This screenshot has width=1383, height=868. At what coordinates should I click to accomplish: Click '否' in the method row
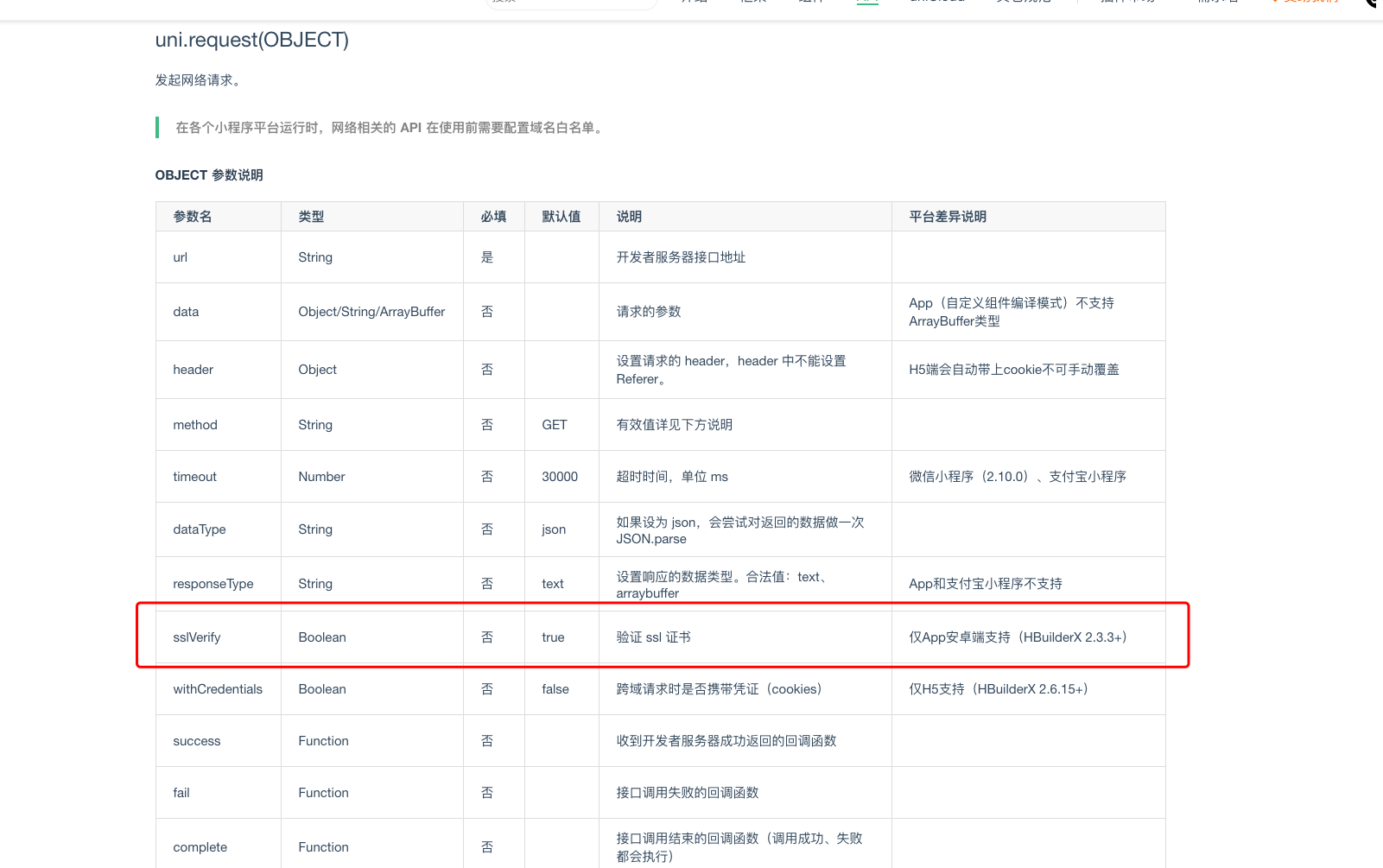point(487,425)
